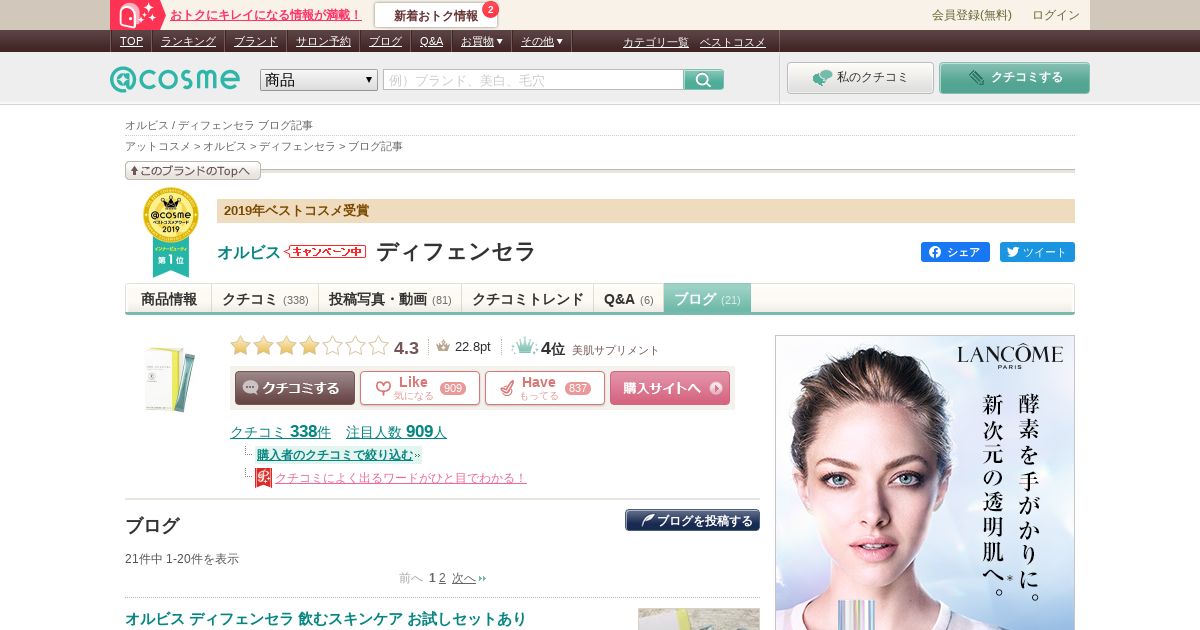
Task: Open blog post オルビス ディフェンセラ 飲むスキンケア
Action: click(326, 619)
